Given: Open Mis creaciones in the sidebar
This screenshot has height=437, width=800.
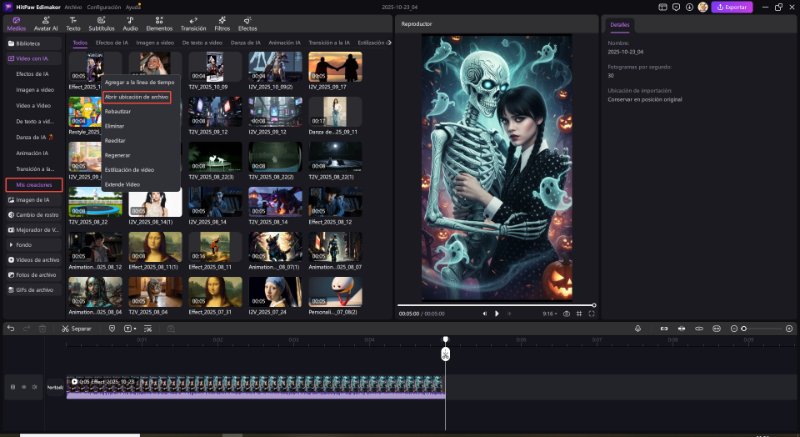Looking at the screenshot, I should point(33,185).
